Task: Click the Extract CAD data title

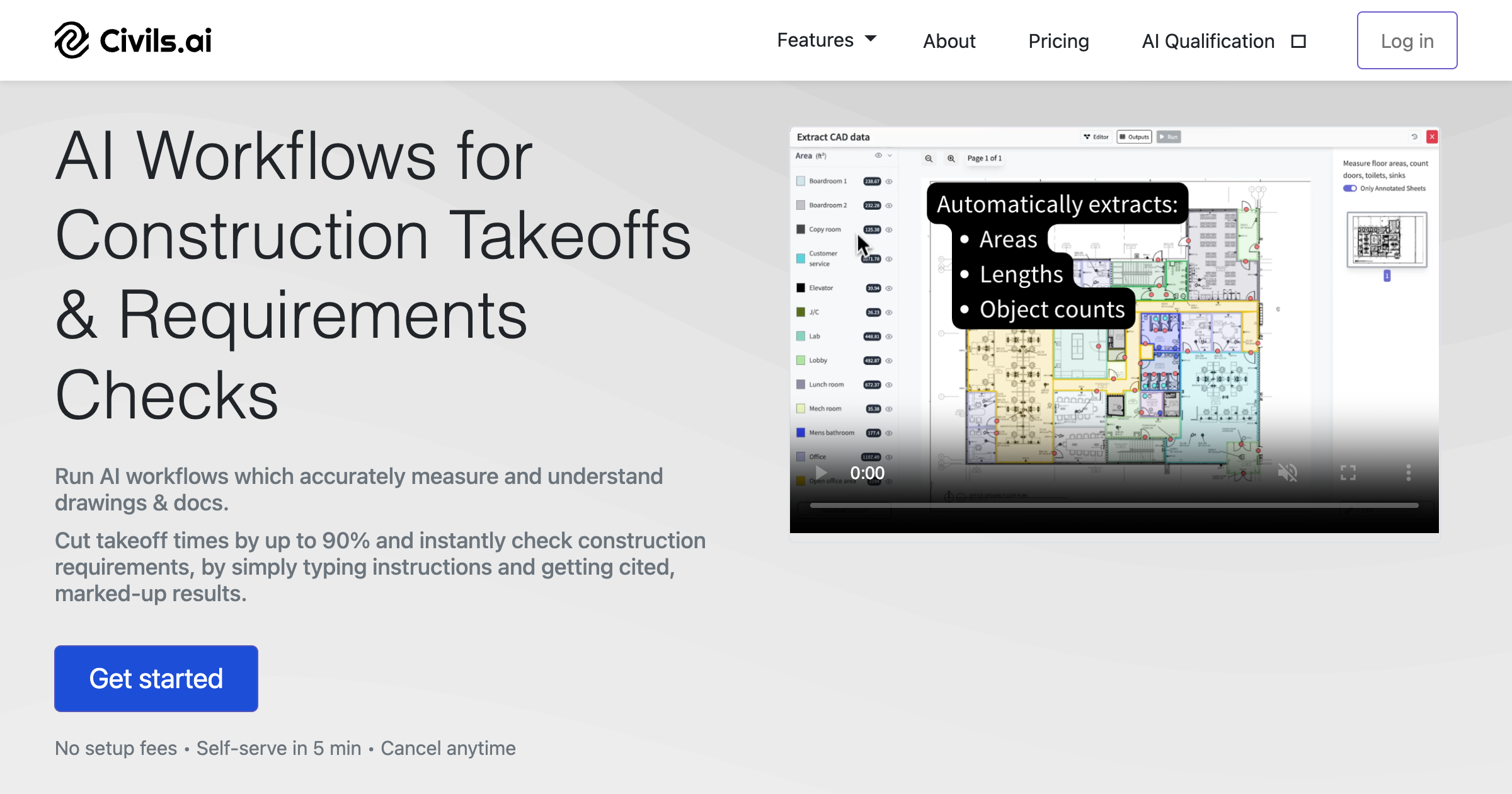Action: [x=833, y=137]
